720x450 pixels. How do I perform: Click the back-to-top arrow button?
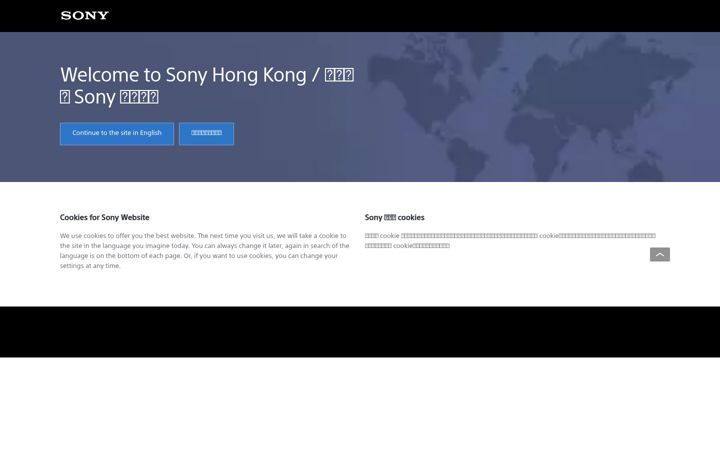(660, 254)
